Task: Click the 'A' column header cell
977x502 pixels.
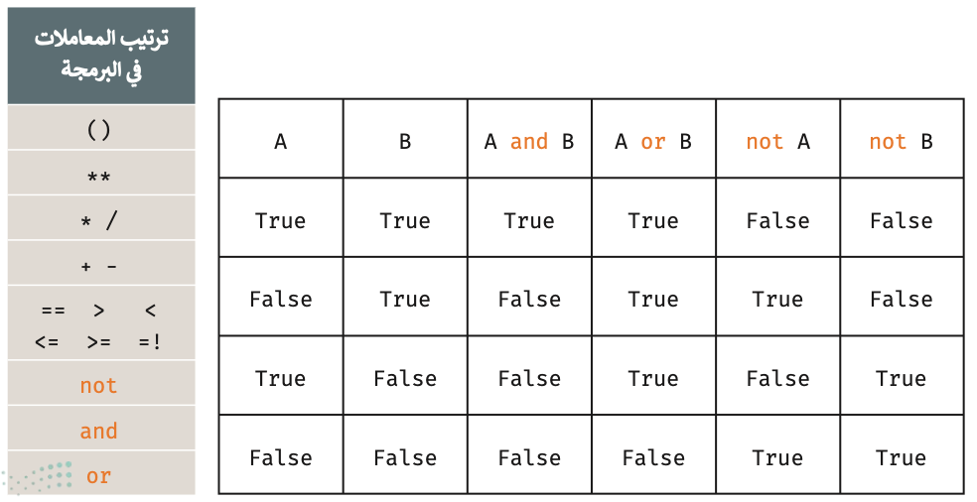Action: pos(281,139)
